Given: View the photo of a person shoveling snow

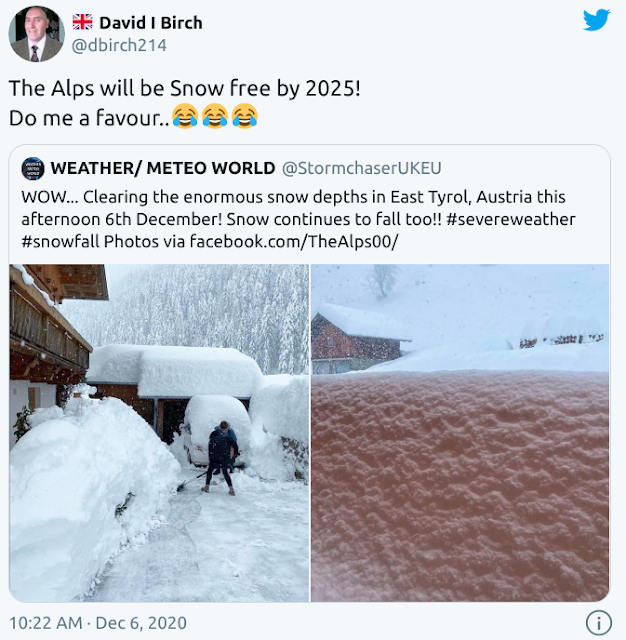Looking at the screenshot, I should 159,433.
